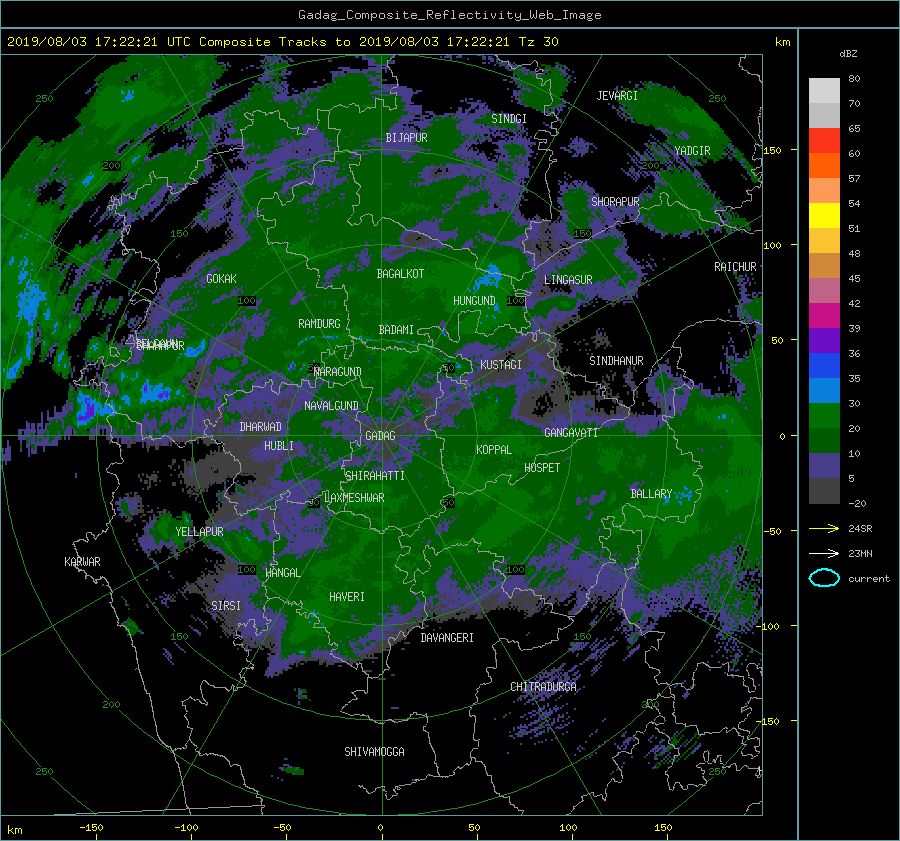Click the NARAGUND city label
The width and height of the screenshot is (900, 841).
338,372
